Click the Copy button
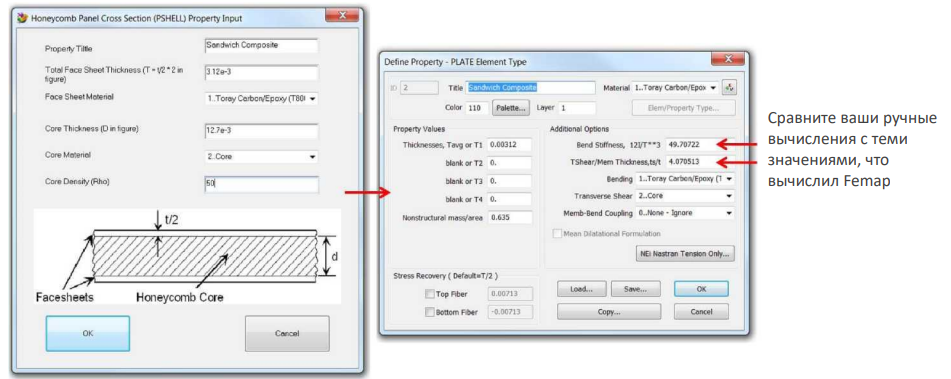The image size is (951, 379). tap(608, 312)
